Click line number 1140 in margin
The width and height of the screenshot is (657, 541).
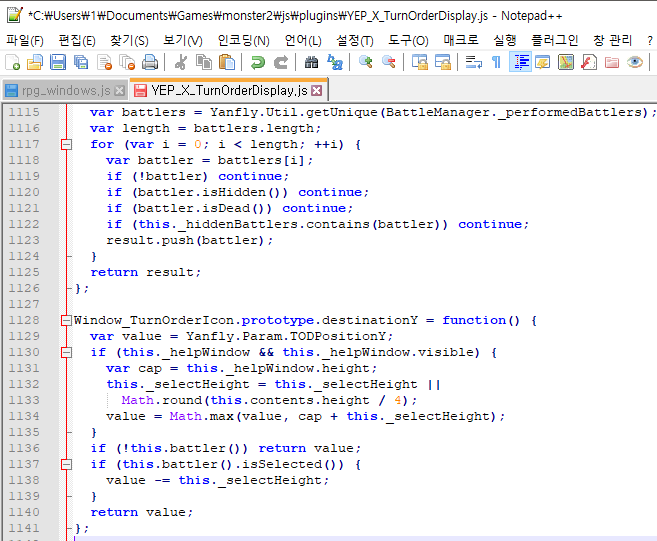click(24, 512)
